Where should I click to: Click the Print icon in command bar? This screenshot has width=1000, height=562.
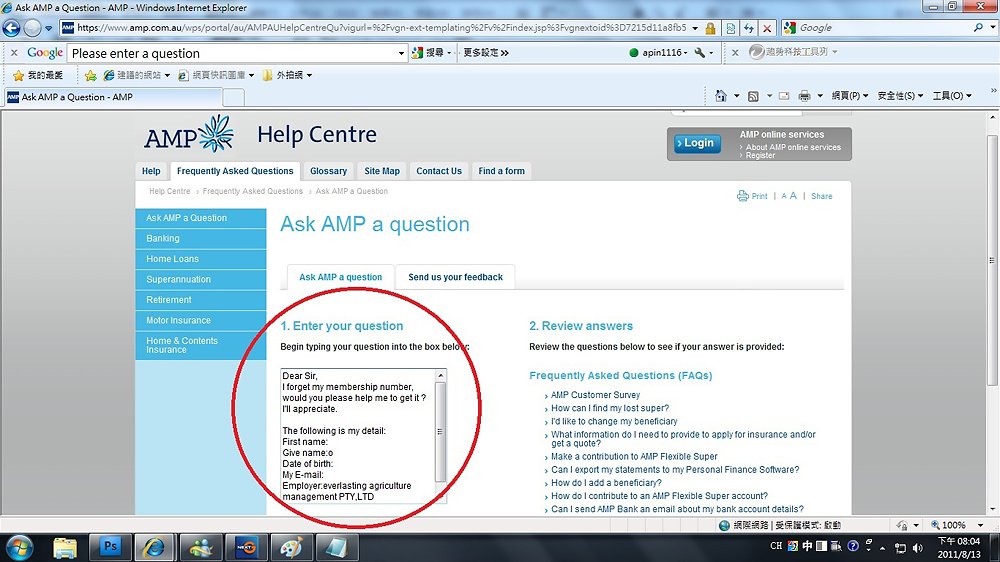(804, 96)
